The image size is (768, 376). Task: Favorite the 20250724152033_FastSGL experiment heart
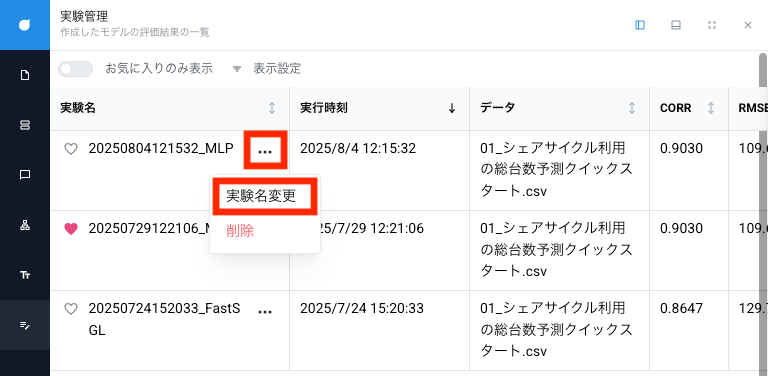pos(72,309)
